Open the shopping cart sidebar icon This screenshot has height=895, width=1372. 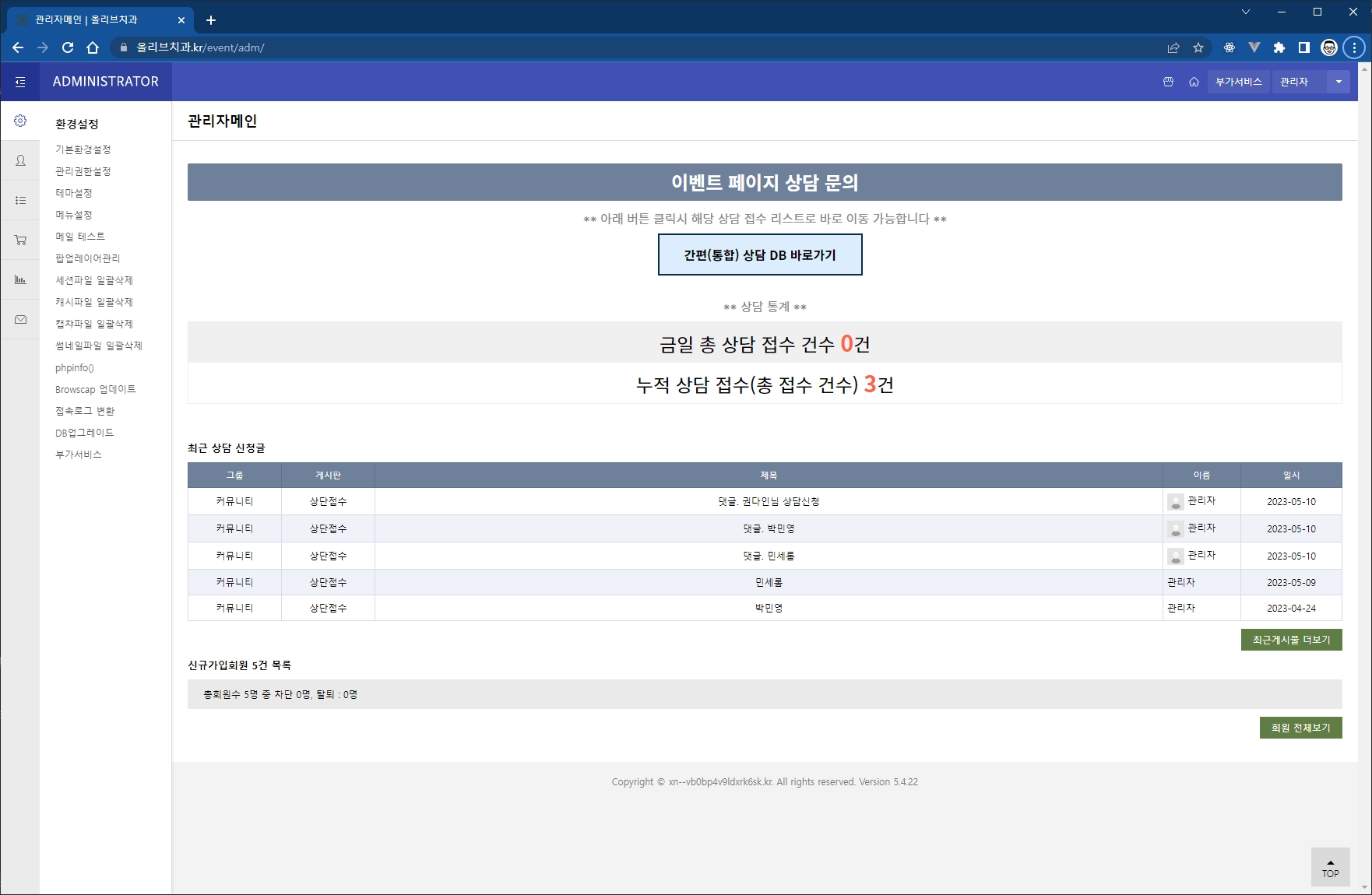(20, 240)
